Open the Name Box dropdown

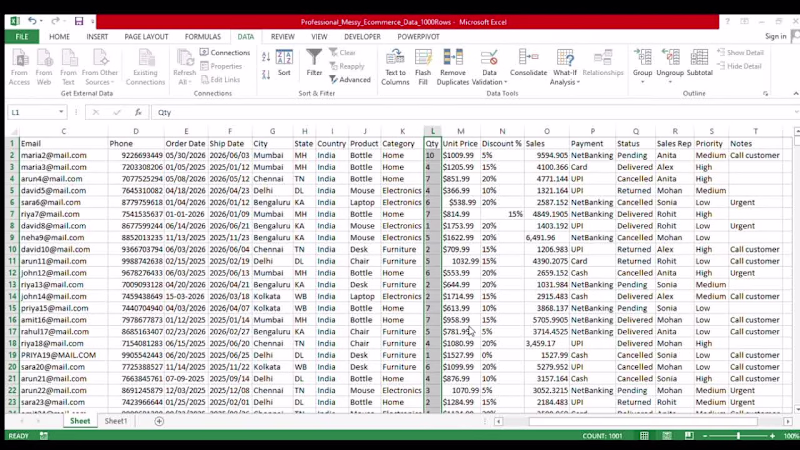coord(61,112)
